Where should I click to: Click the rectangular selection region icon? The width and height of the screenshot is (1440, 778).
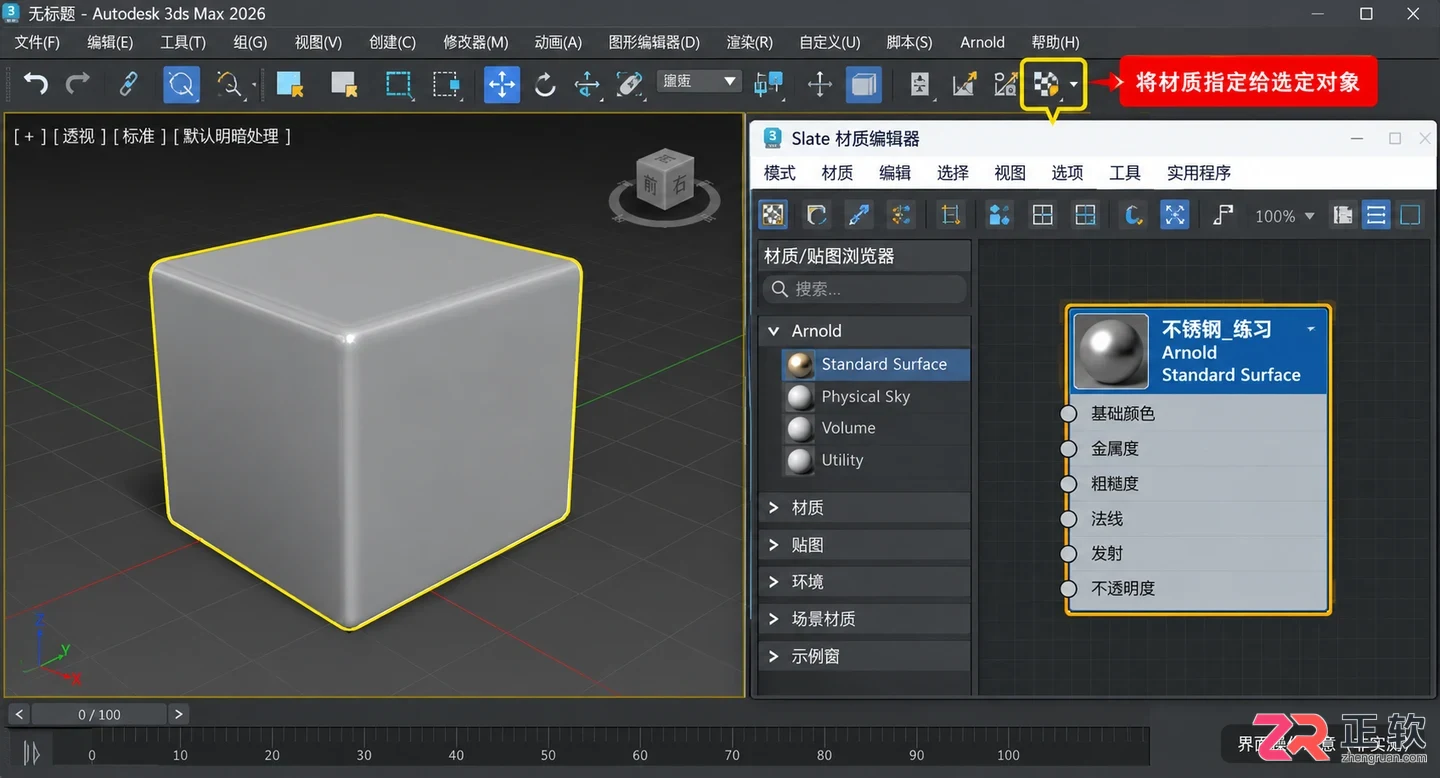(x=399, y=84)
